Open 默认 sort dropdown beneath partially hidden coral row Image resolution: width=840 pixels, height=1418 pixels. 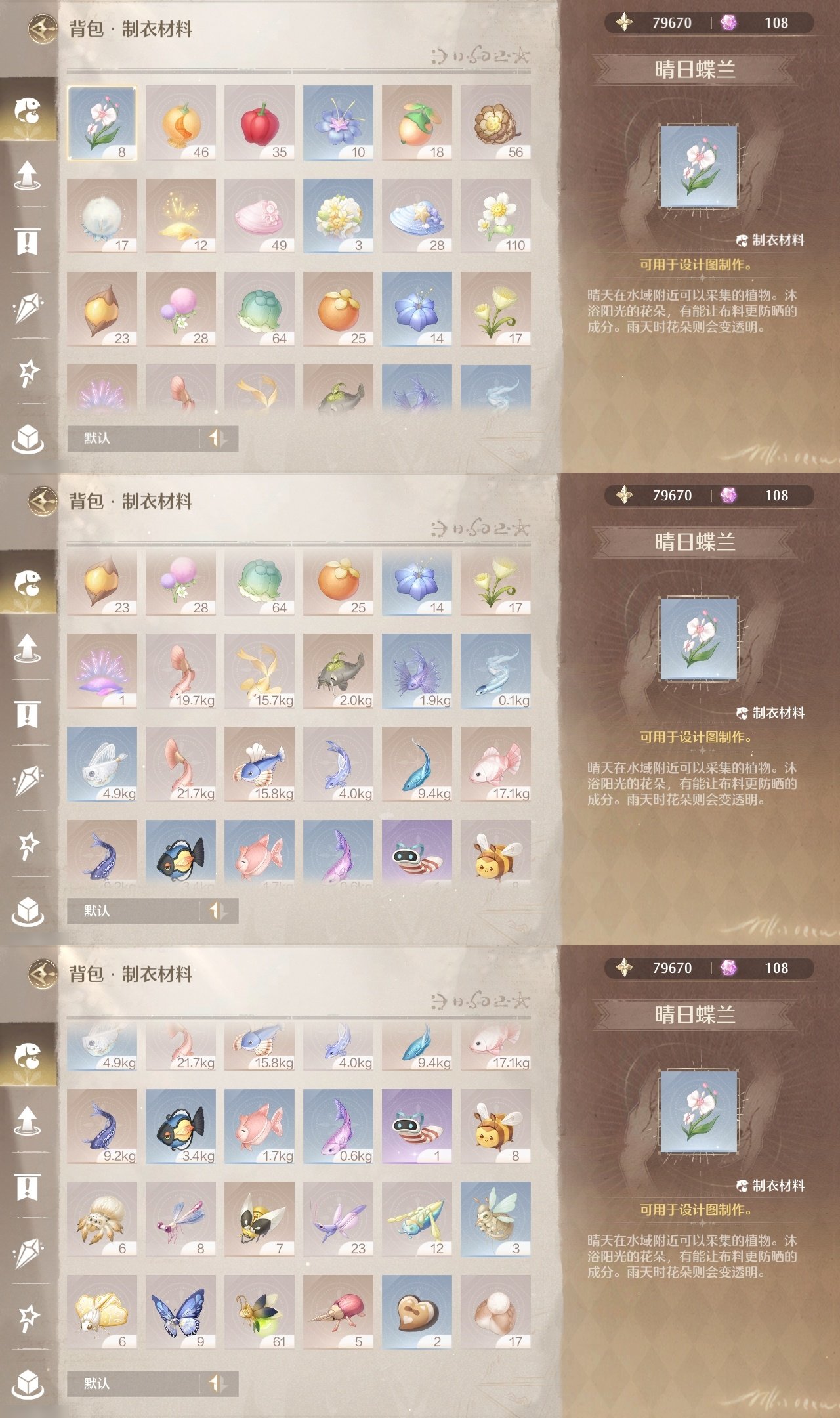point(133,438)
